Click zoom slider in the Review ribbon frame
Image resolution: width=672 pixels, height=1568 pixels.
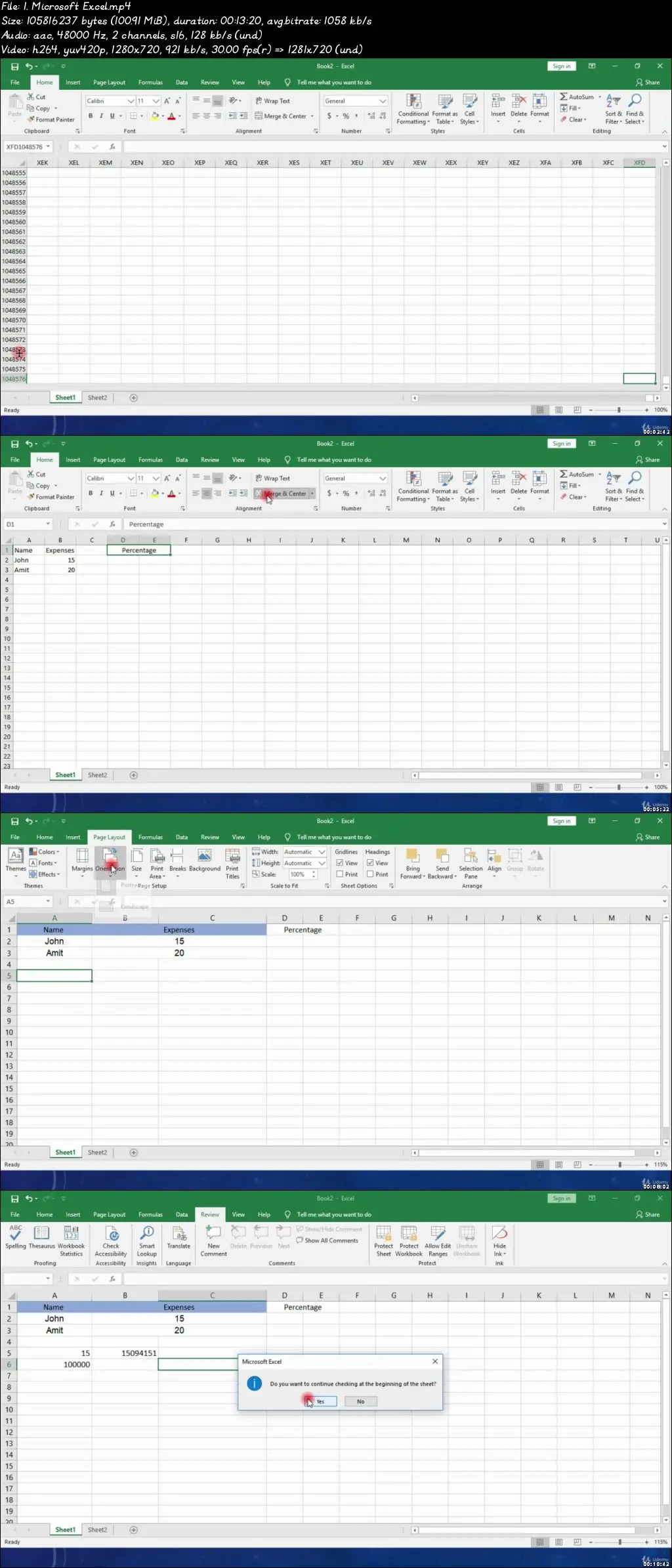point(619,1542)
